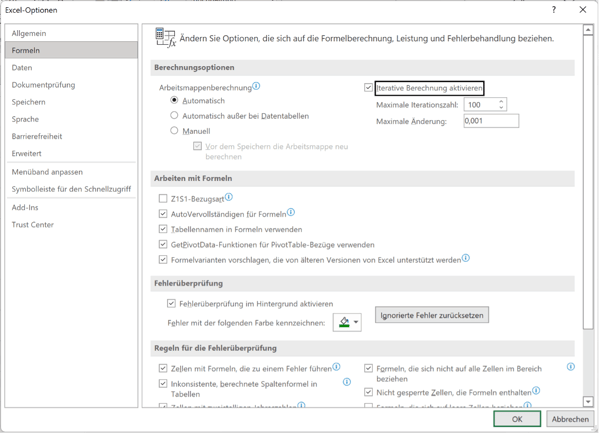The height and width of the screenshot is (434, 600).
Task: Toggle Tabellennamen in Formeln verwenden checkbox
Action: [x=163, y=229]
